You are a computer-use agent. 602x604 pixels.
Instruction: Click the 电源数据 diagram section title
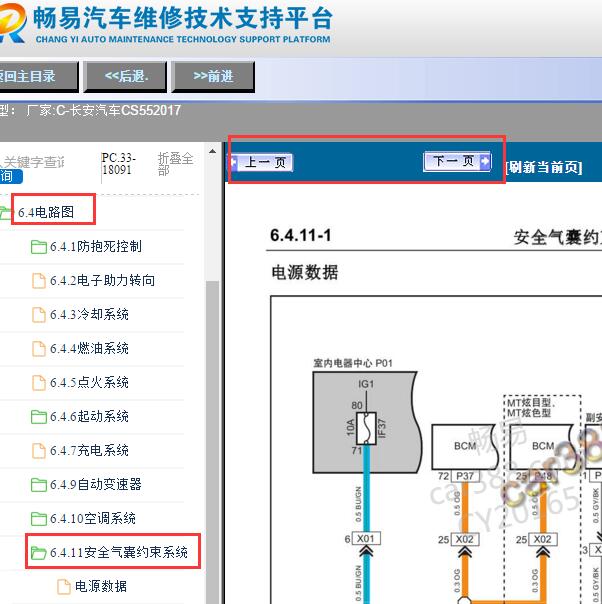pos(305,272)
